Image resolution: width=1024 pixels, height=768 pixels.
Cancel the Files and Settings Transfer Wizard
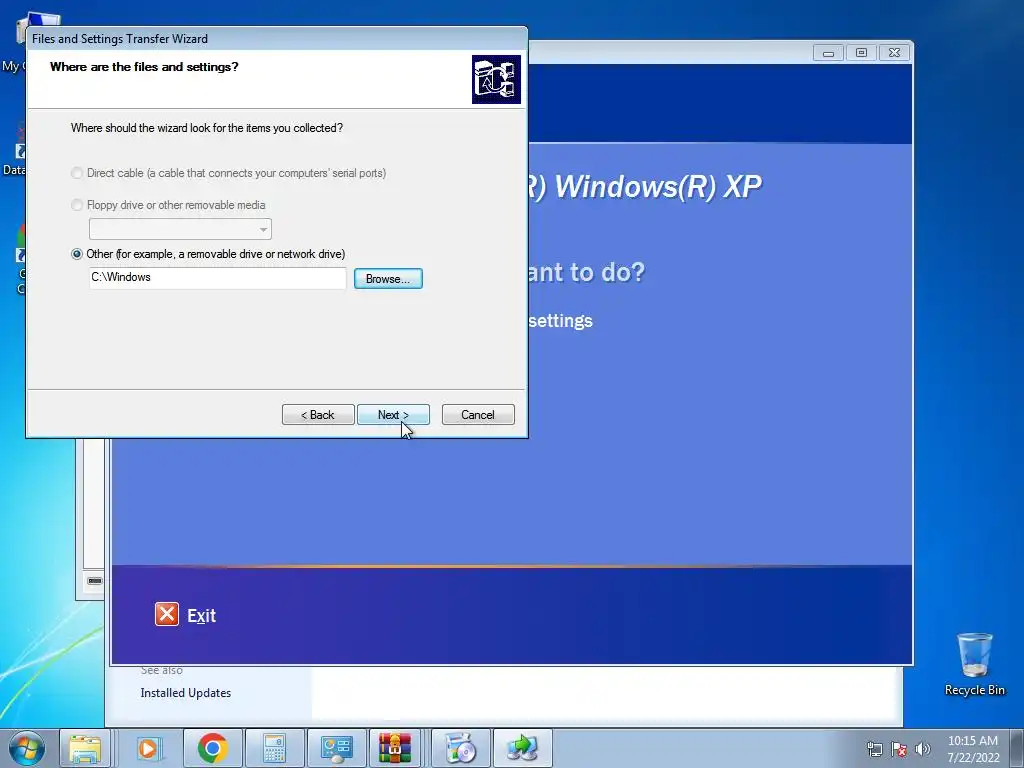(478, 415)
